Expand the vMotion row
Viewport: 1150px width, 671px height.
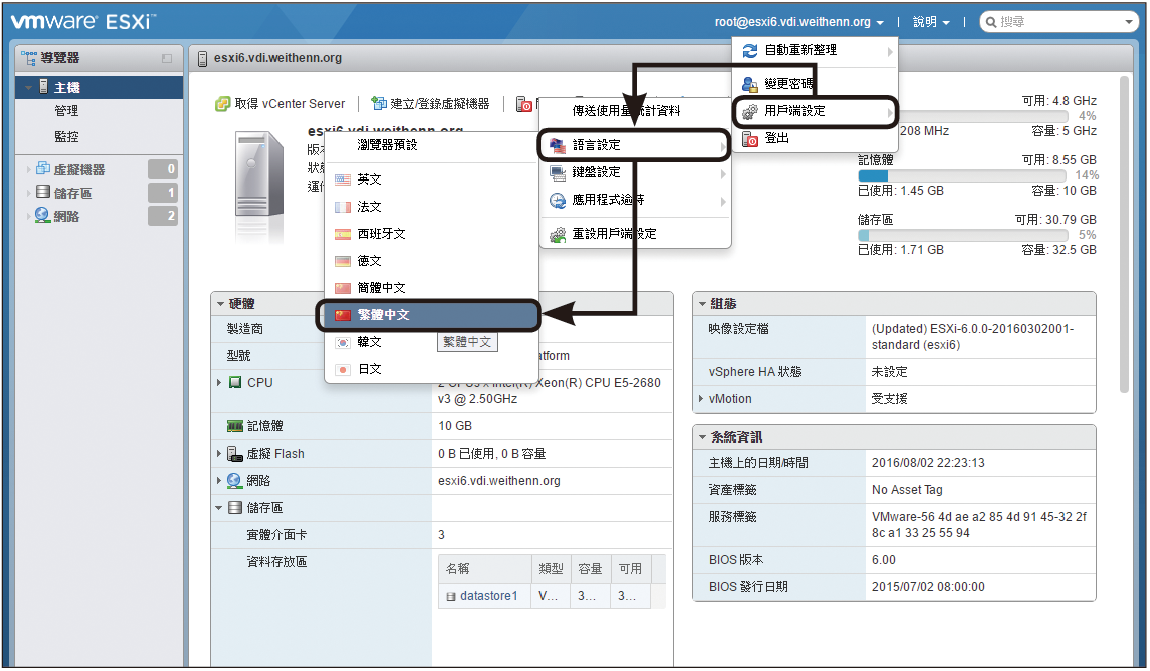(701, 399)
